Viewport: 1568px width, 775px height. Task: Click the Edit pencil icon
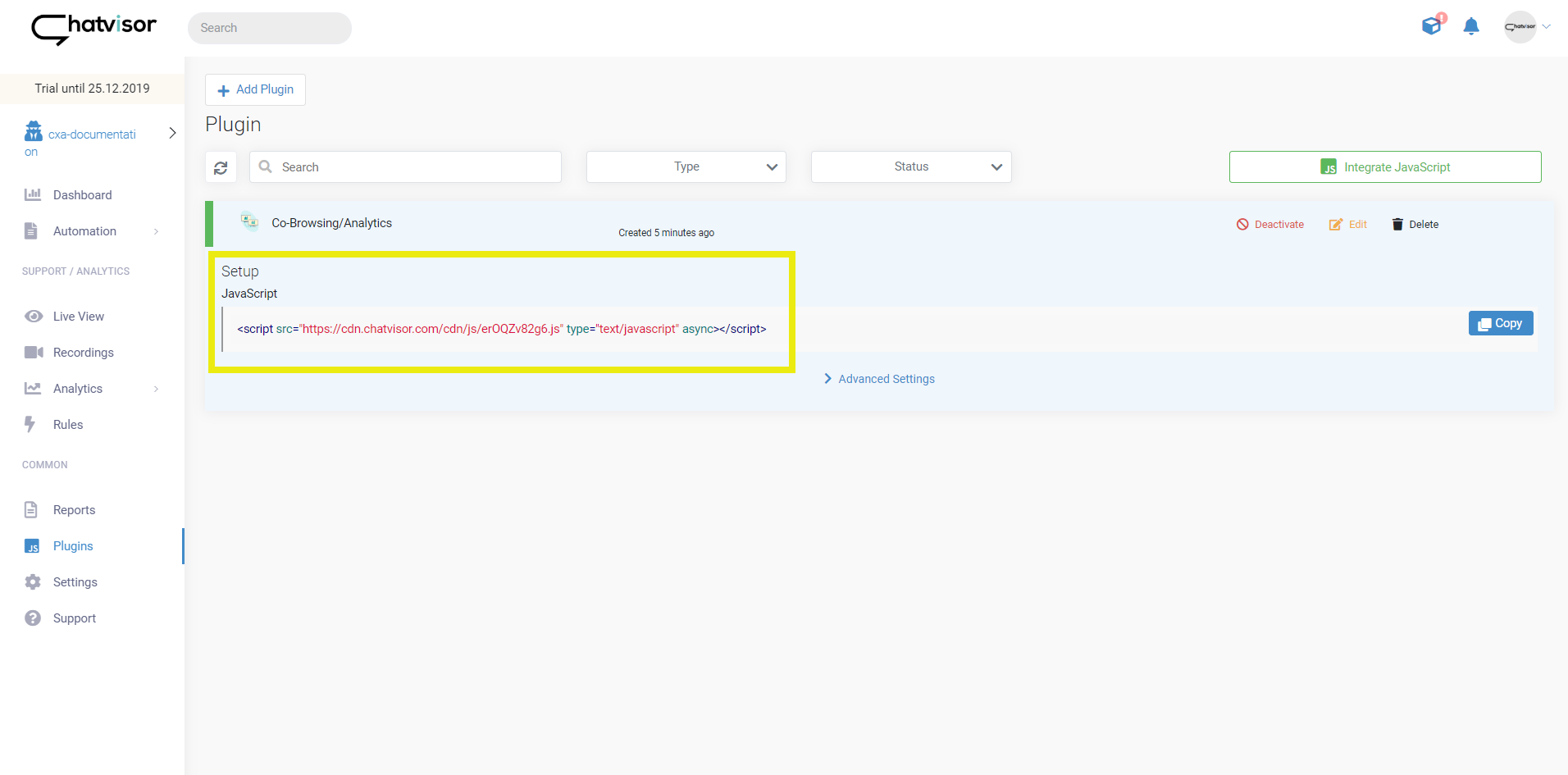coord(1336,224)
